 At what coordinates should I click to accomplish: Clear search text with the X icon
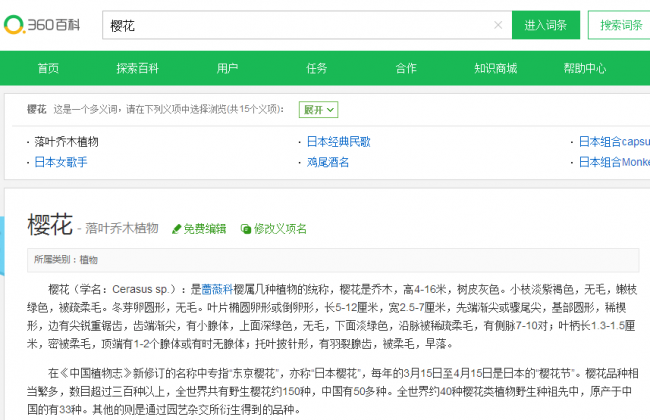pyautogui.click(x=498, y=25)
